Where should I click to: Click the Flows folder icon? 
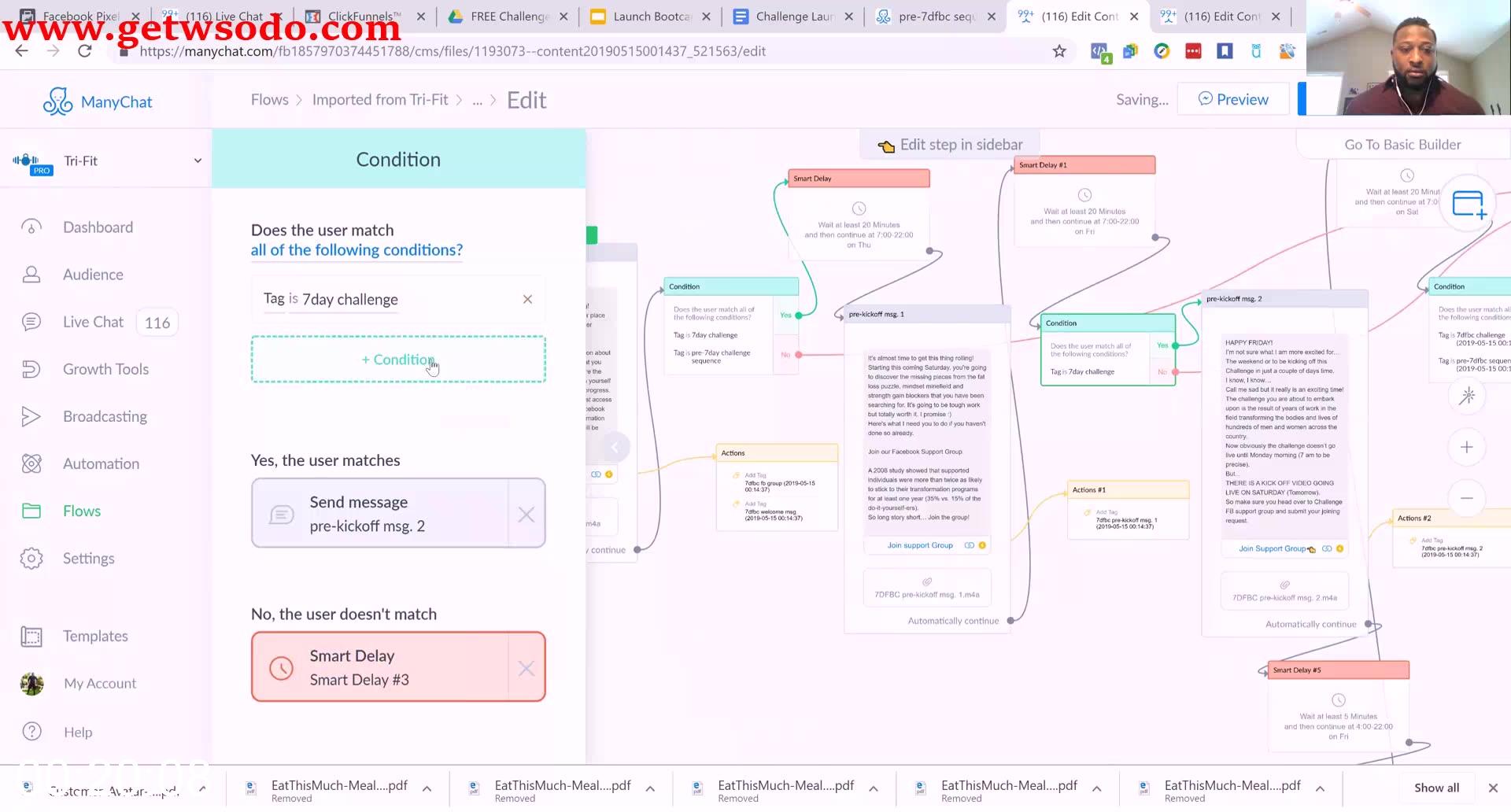click(31, 511)
